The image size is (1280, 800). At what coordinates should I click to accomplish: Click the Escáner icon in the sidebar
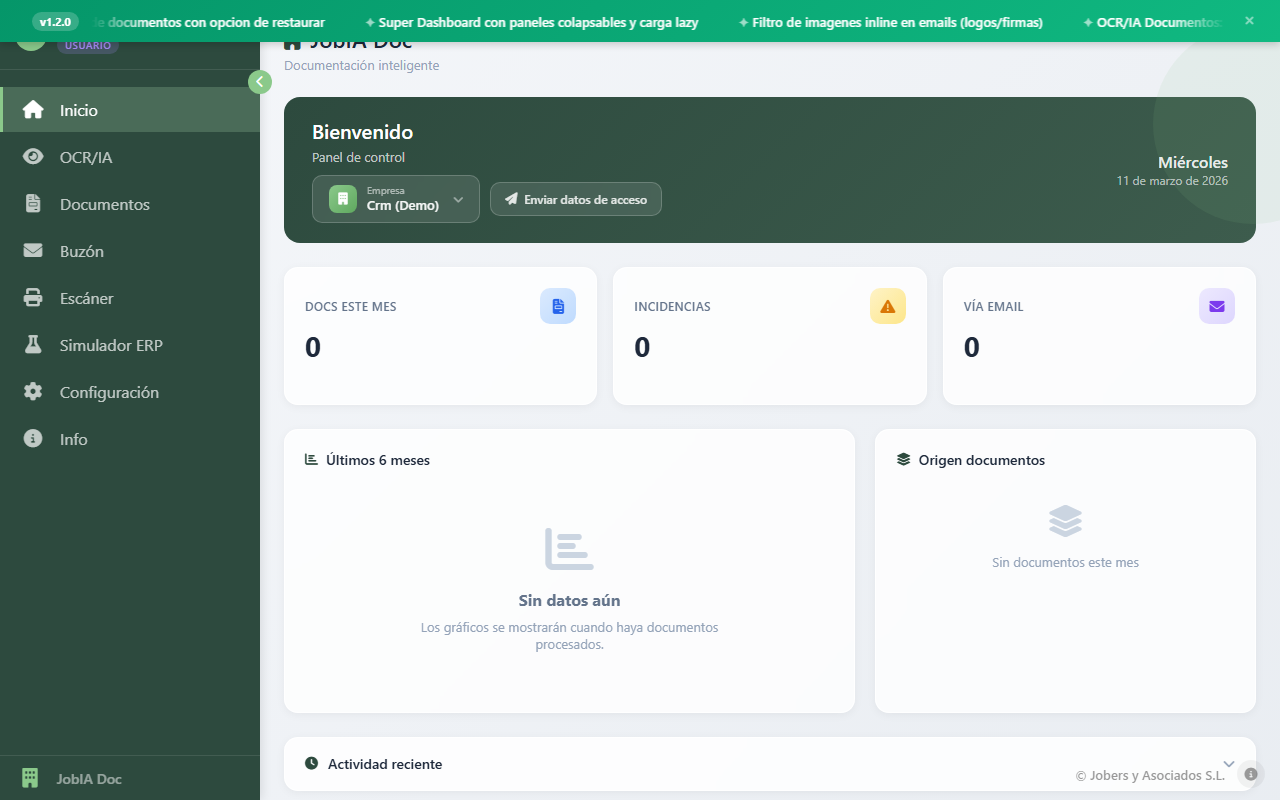coord(30,298)
